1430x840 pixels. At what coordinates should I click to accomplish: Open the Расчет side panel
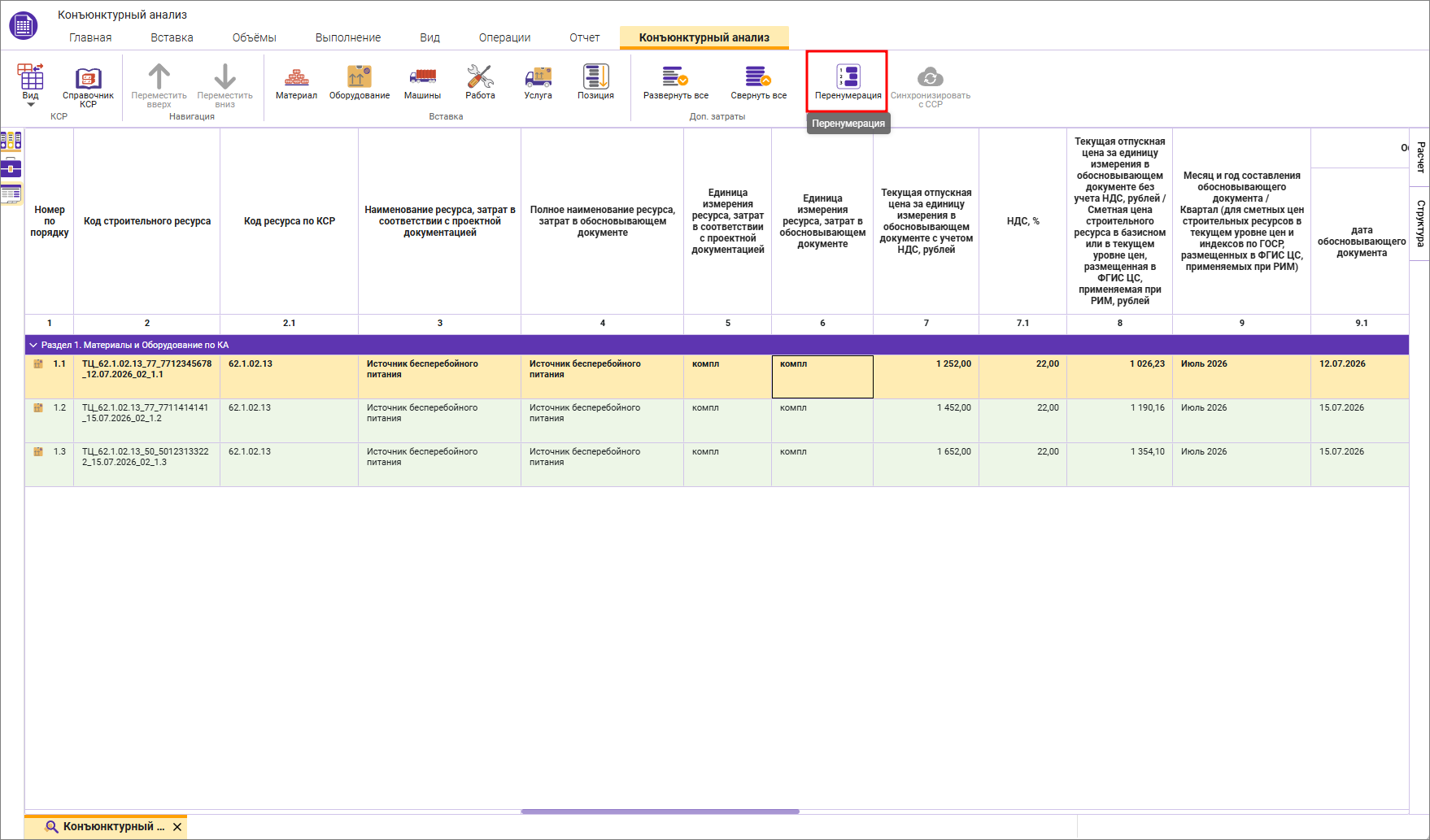[1420, 157]
